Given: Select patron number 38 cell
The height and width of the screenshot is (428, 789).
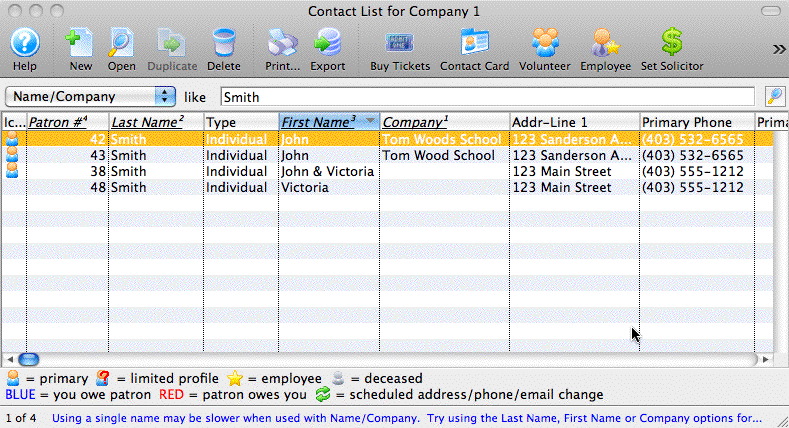Looking at the screenshot, I should coord(67,172).
